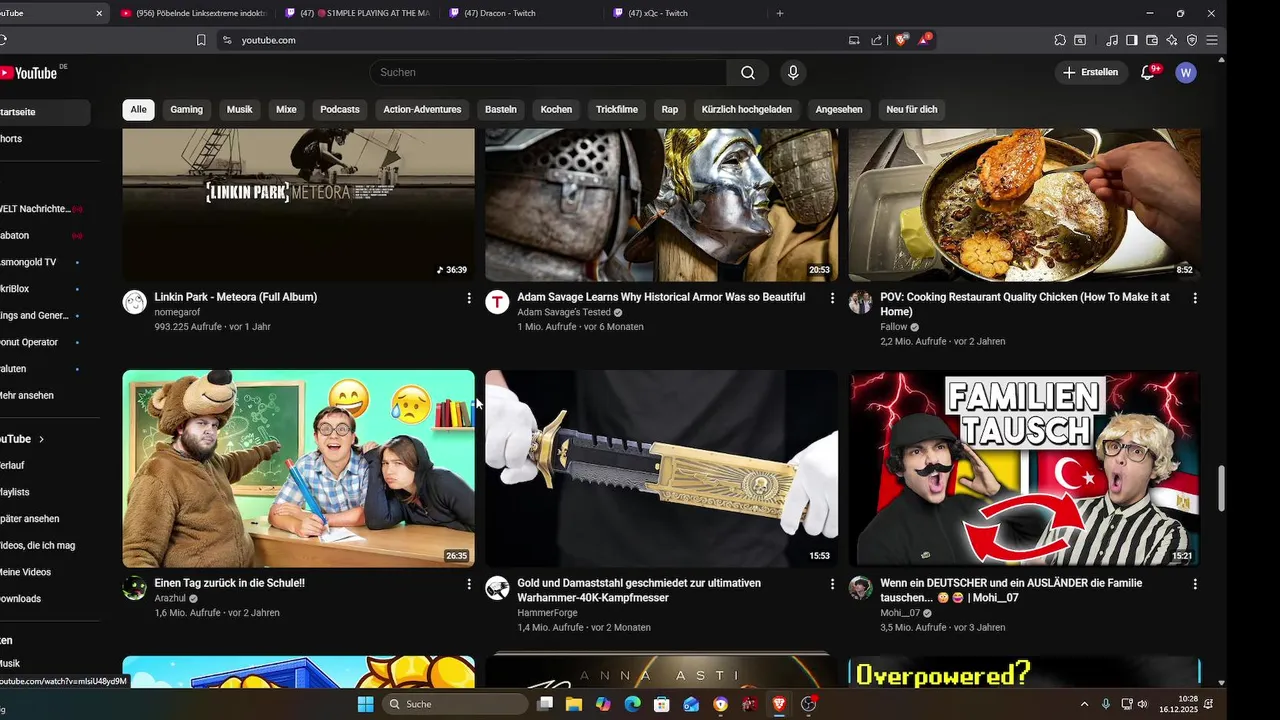Open options for Einen Tag zurück video

point(469,584)
